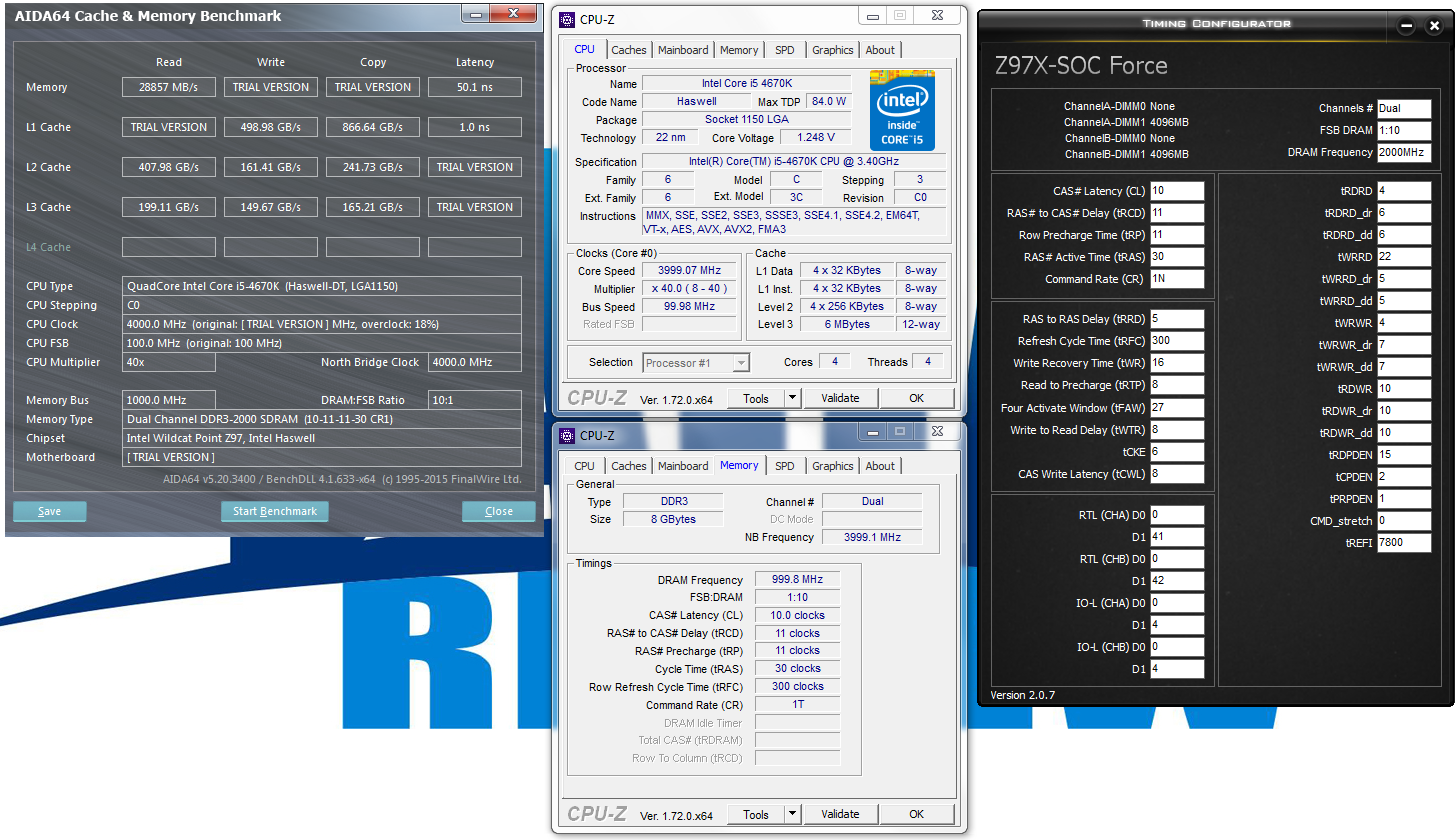Open SPD tab in lower CPU-Z window
Screen dimensions: 1455x840
(785, 466)
